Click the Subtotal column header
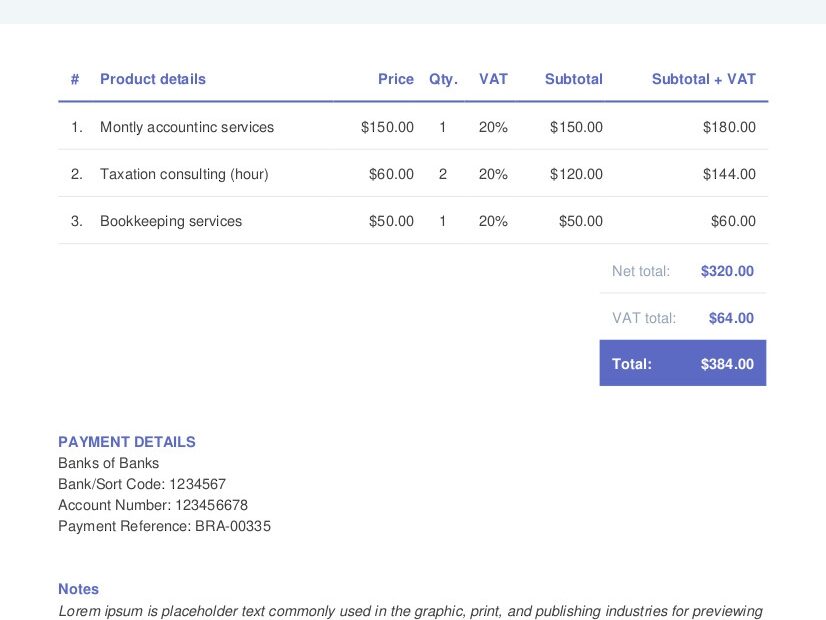 [573, 79]
